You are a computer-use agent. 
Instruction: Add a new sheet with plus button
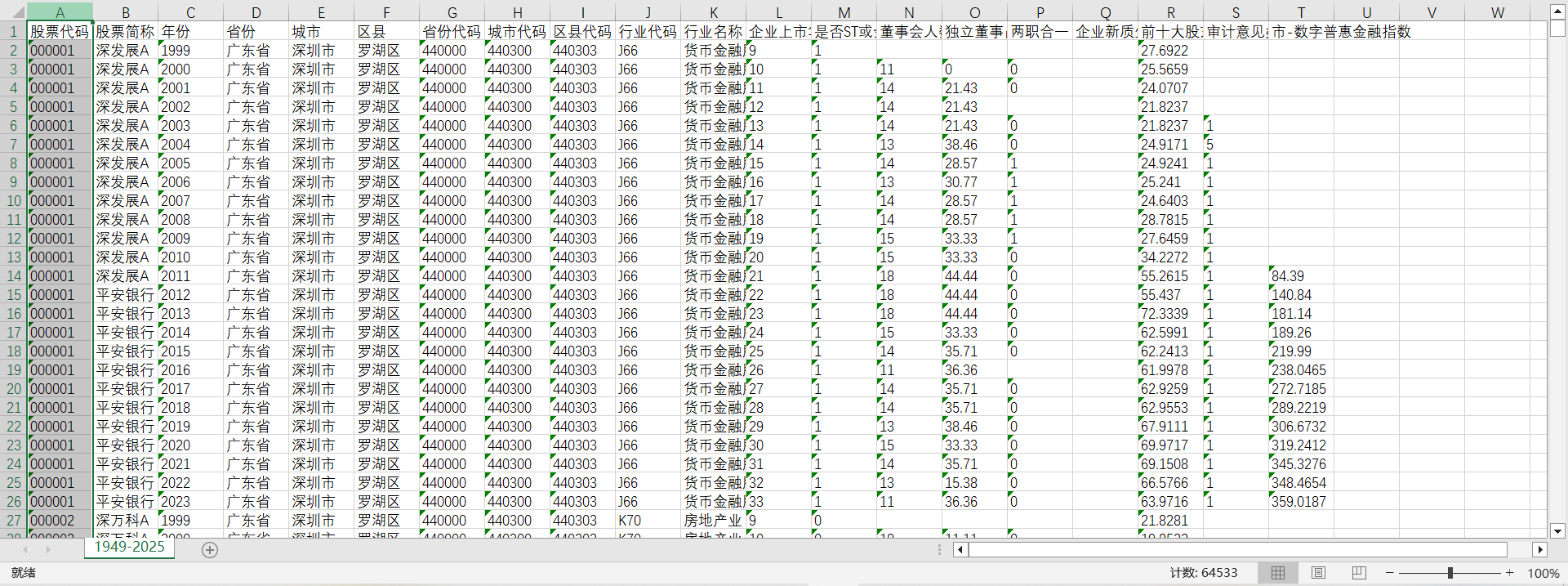pyautogui.click(x=210, y=550)
